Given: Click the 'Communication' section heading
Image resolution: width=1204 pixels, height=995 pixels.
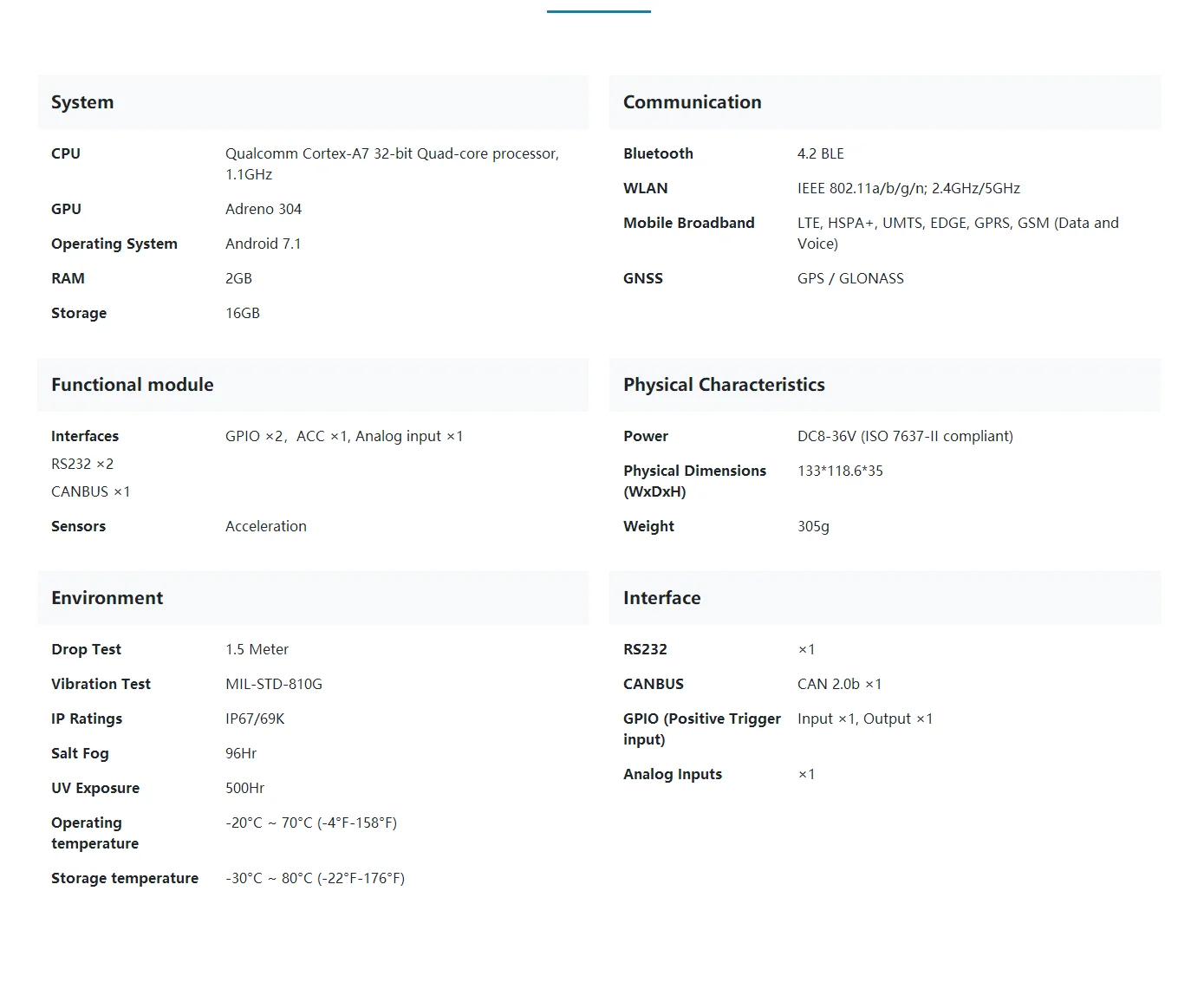Looking at the screenshot, I should (x=693, y=102).
